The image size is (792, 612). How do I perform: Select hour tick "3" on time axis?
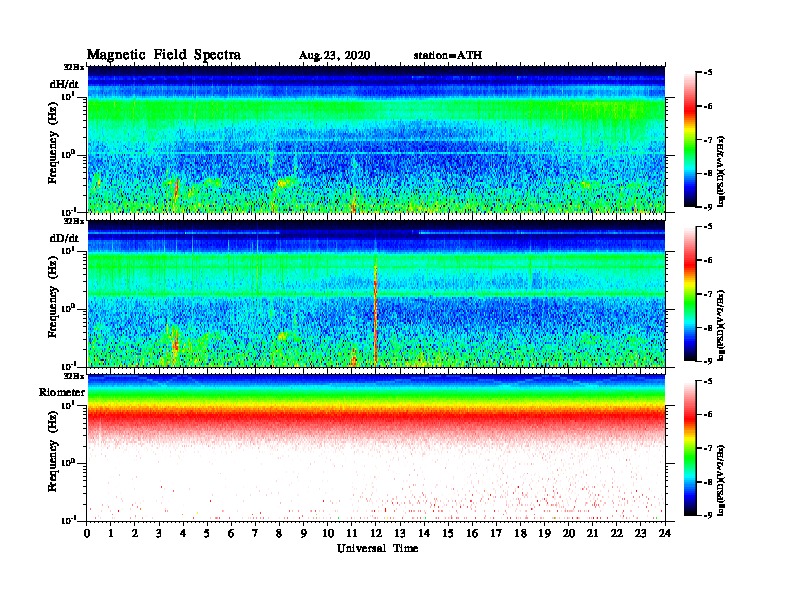159,534
